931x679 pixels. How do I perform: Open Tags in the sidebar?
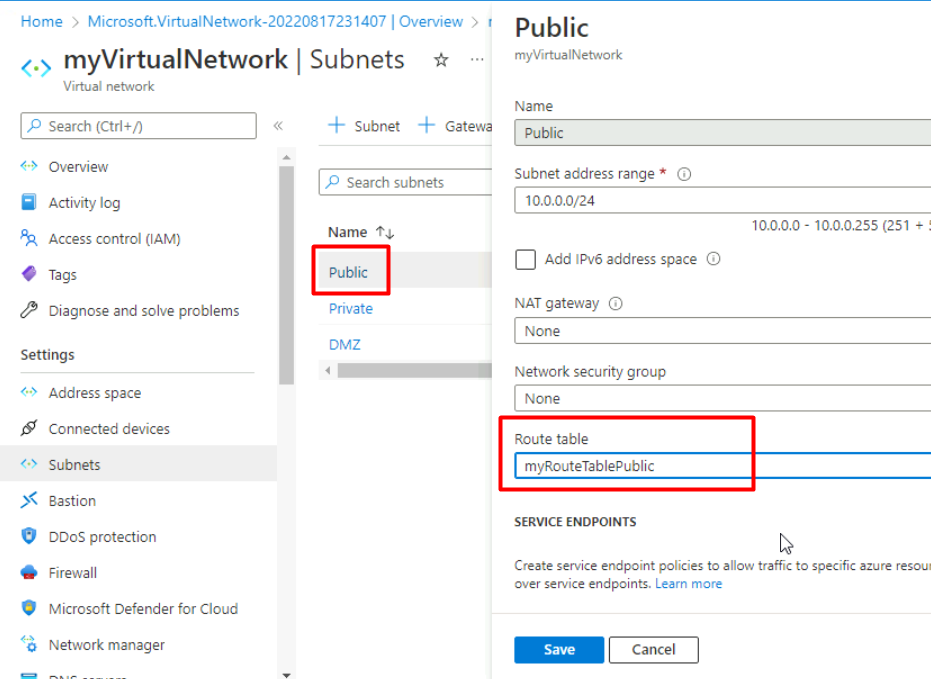coord(62,275)
